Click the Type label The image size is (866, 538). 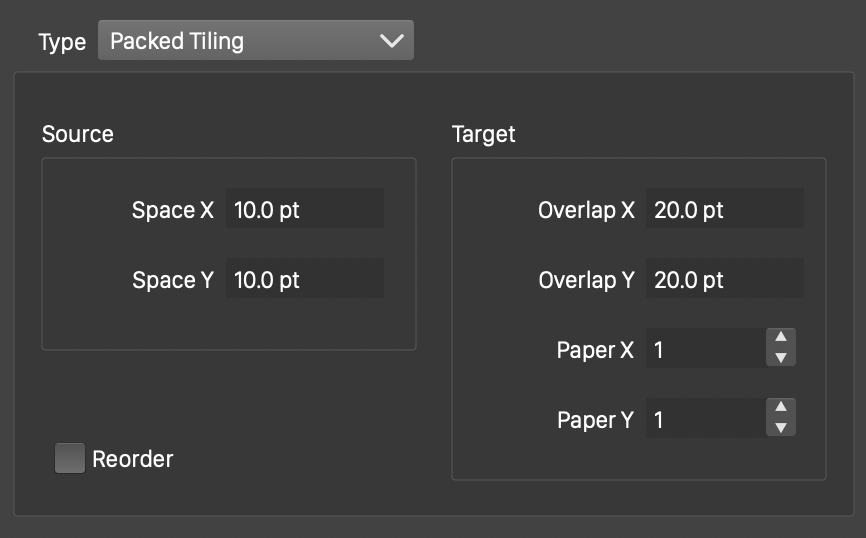[62, 42]
